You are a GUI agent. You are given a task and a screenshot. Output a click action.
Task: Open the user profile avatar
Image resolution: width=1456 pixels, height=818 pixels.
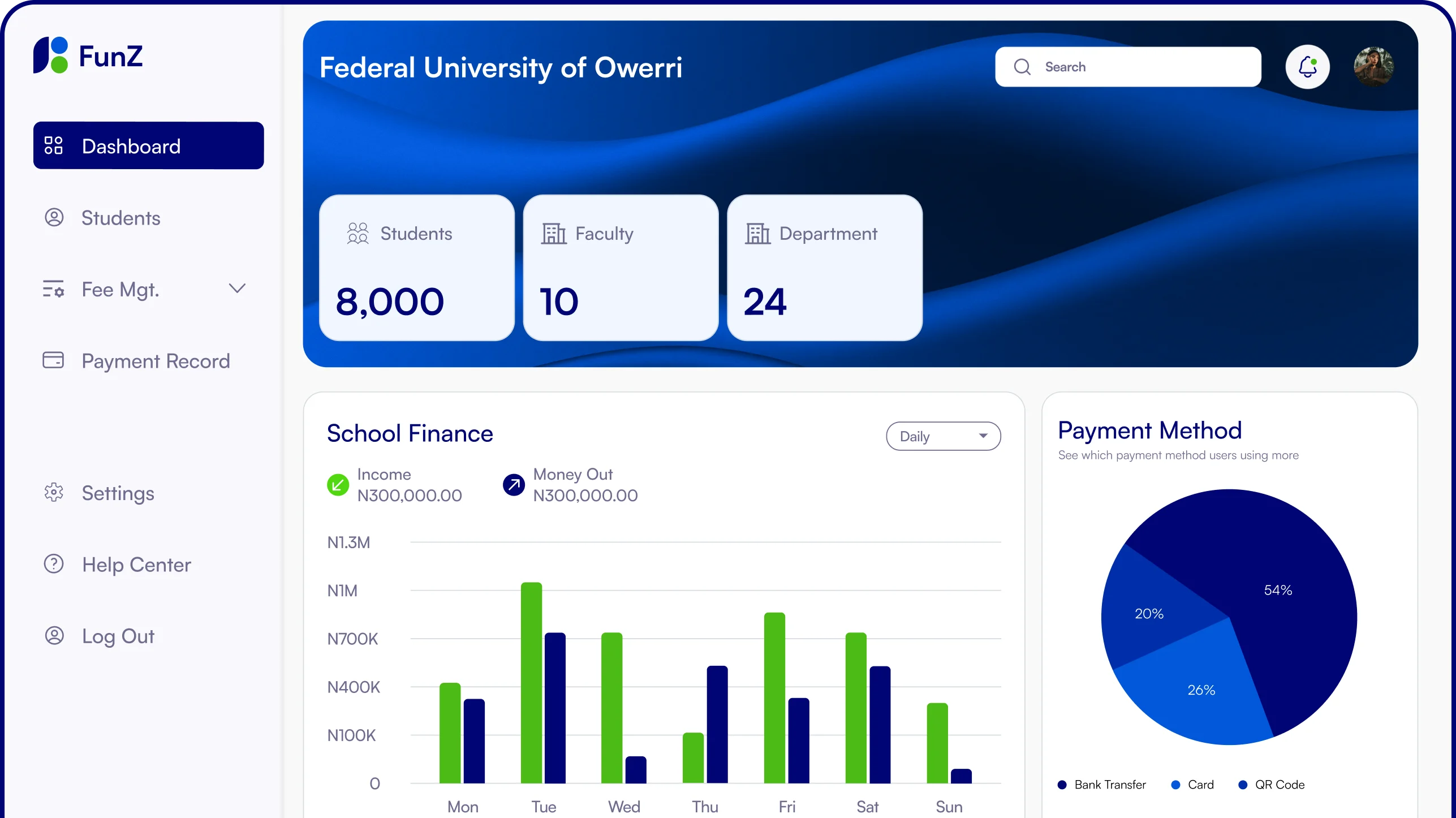[1373, 67]
